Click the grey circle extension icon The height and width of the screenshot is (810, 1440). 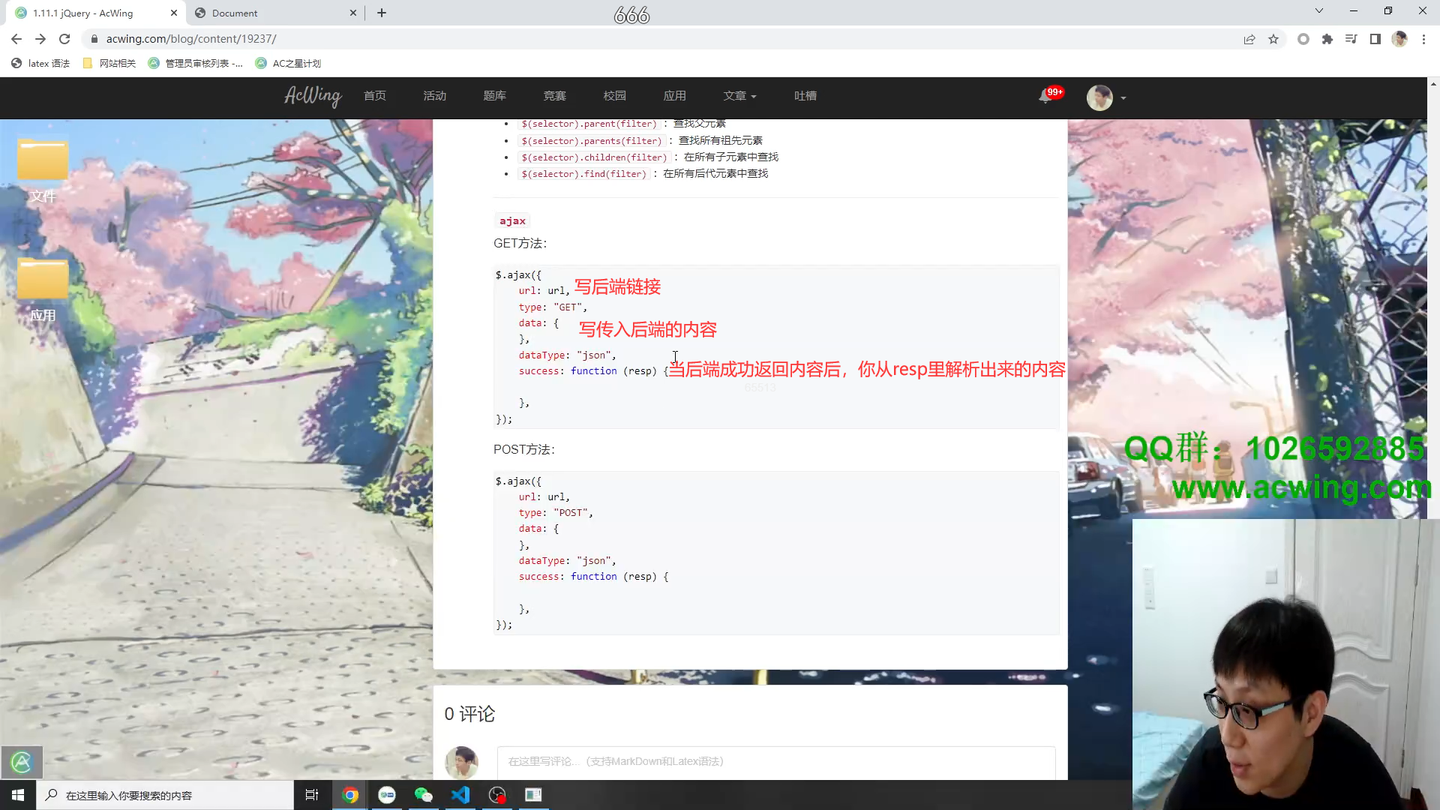tap(1303, 39)
